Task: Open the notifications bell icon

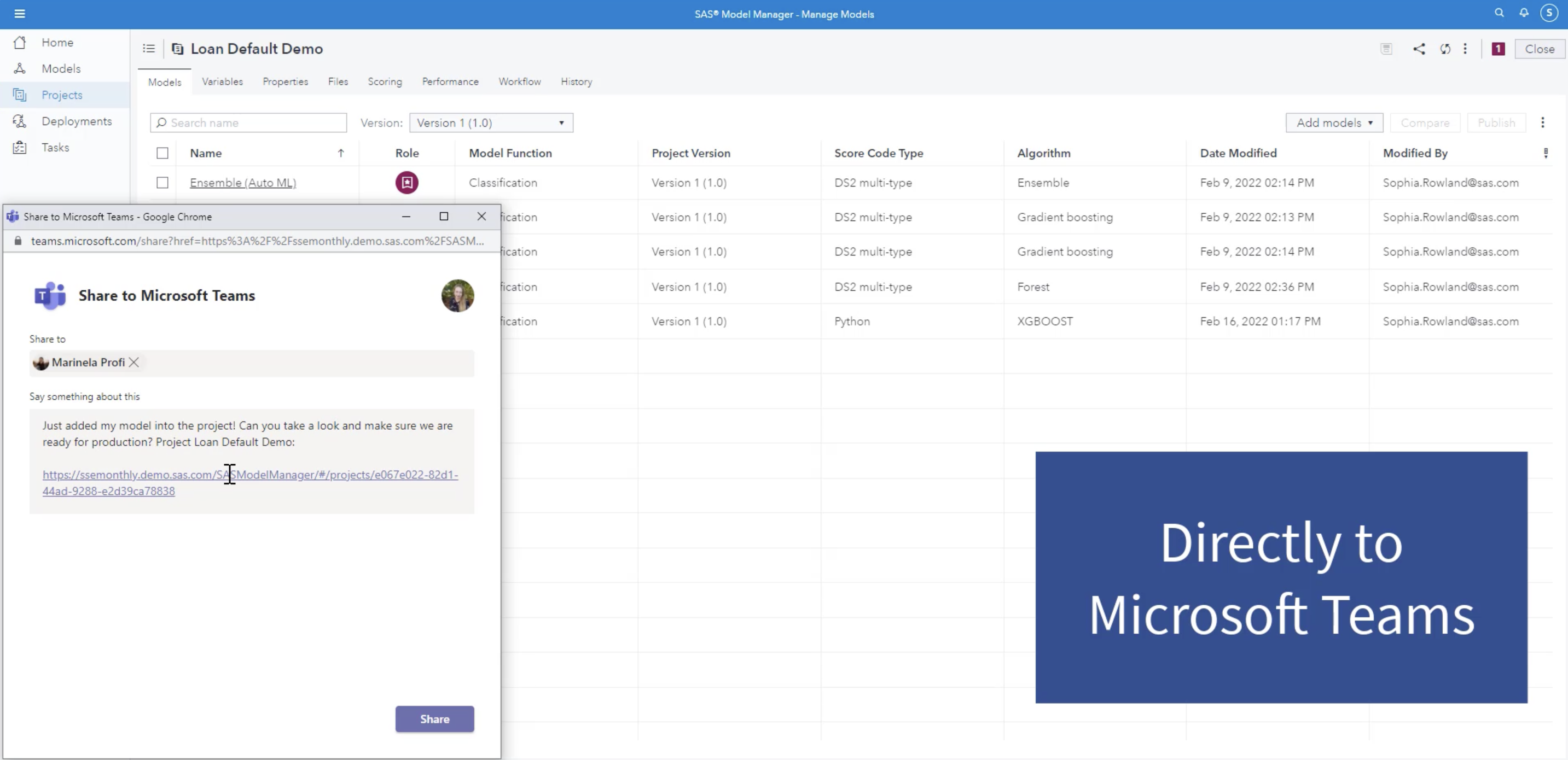Action: tap(1524, 13)
